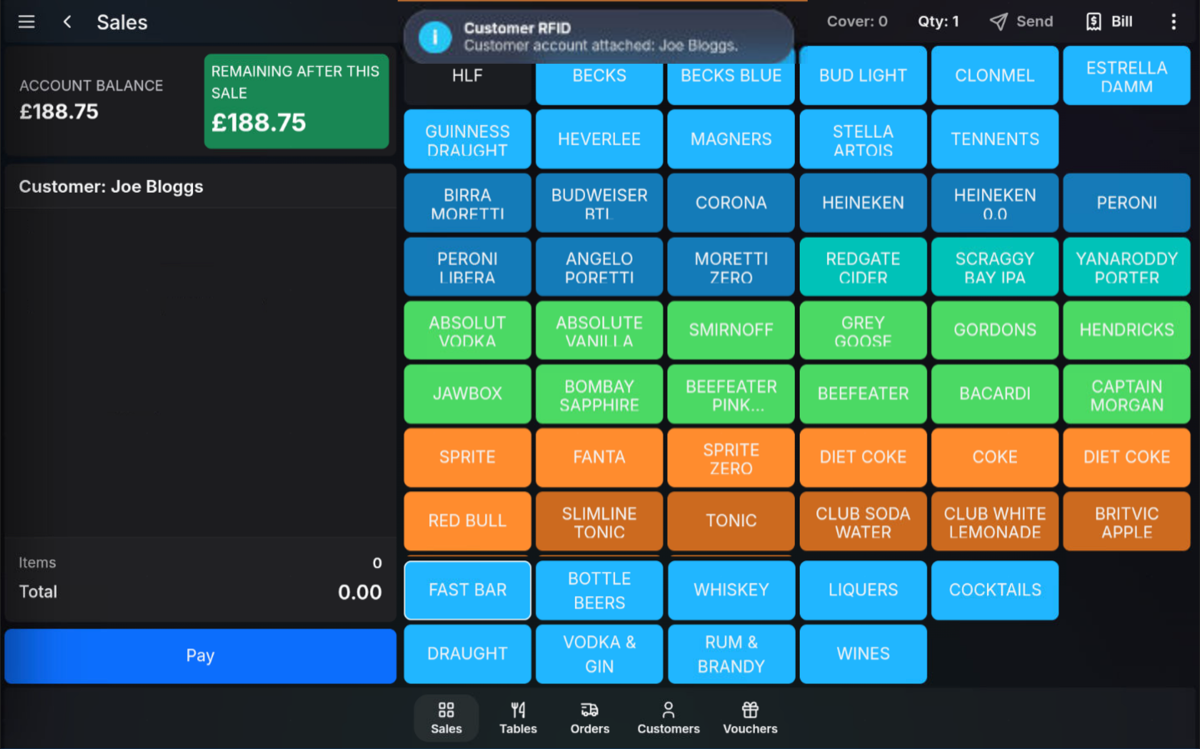Image resolution: width=1200 pixels, height=749 pixels.
Task: Select the FAST BAR category
Action: (467, 590)
